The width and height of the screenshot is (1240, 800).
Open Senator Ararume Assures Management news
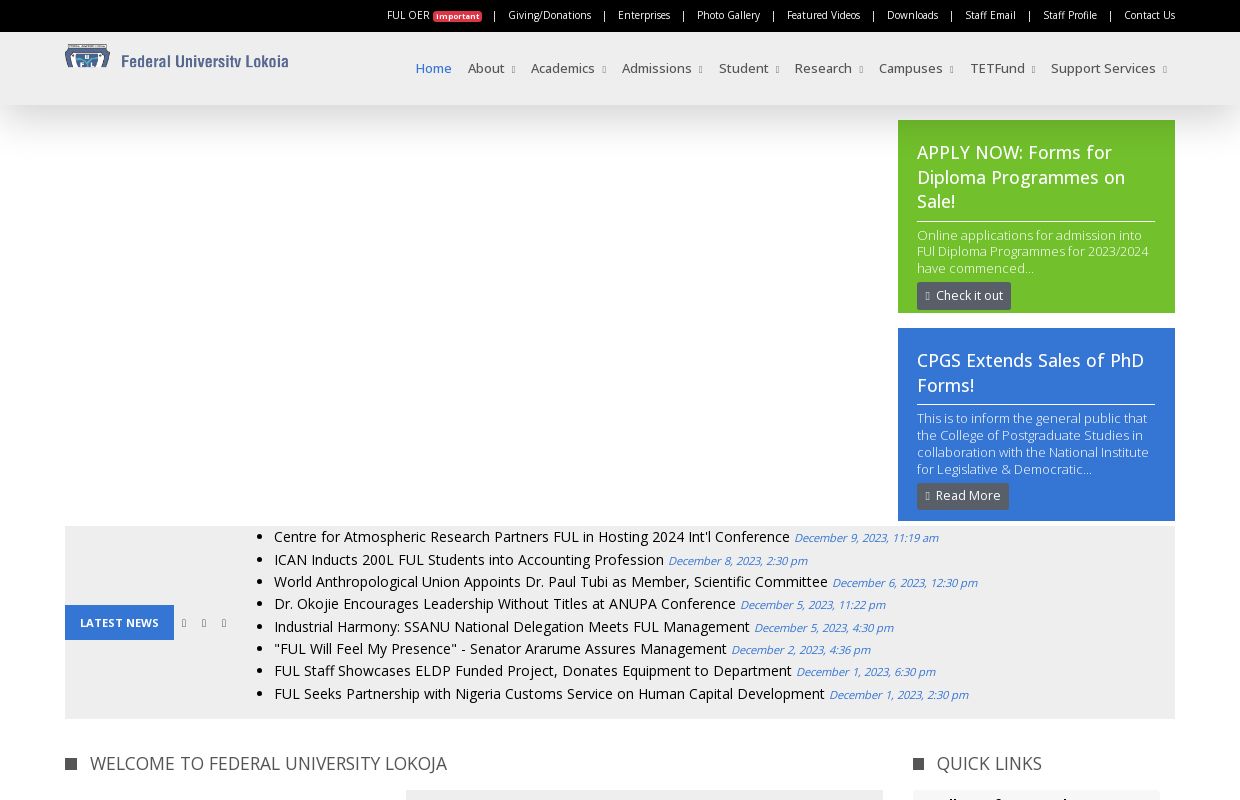[500, 649]
